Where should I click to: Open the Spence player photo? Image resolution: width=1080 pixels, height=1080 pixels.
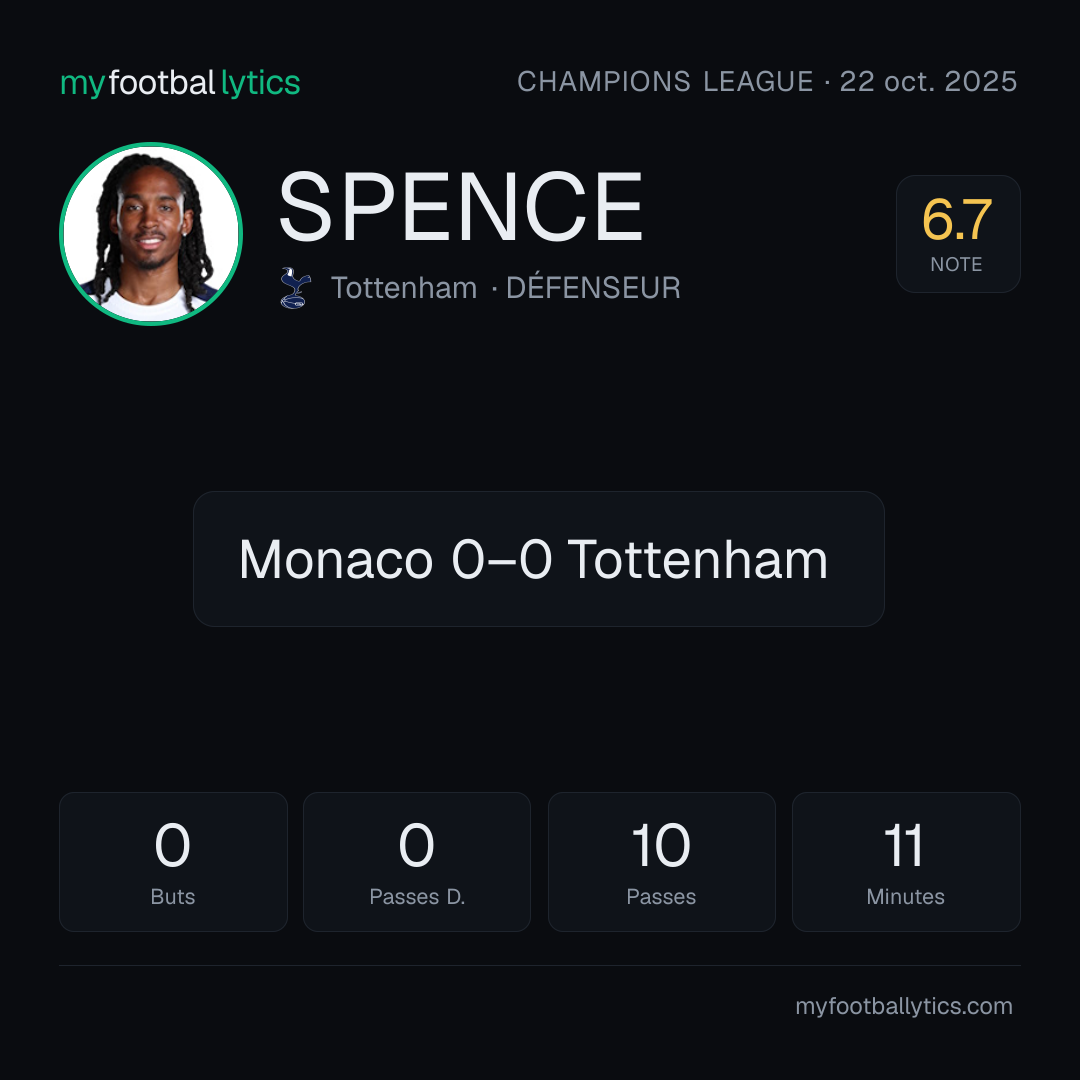click(151, 233)
